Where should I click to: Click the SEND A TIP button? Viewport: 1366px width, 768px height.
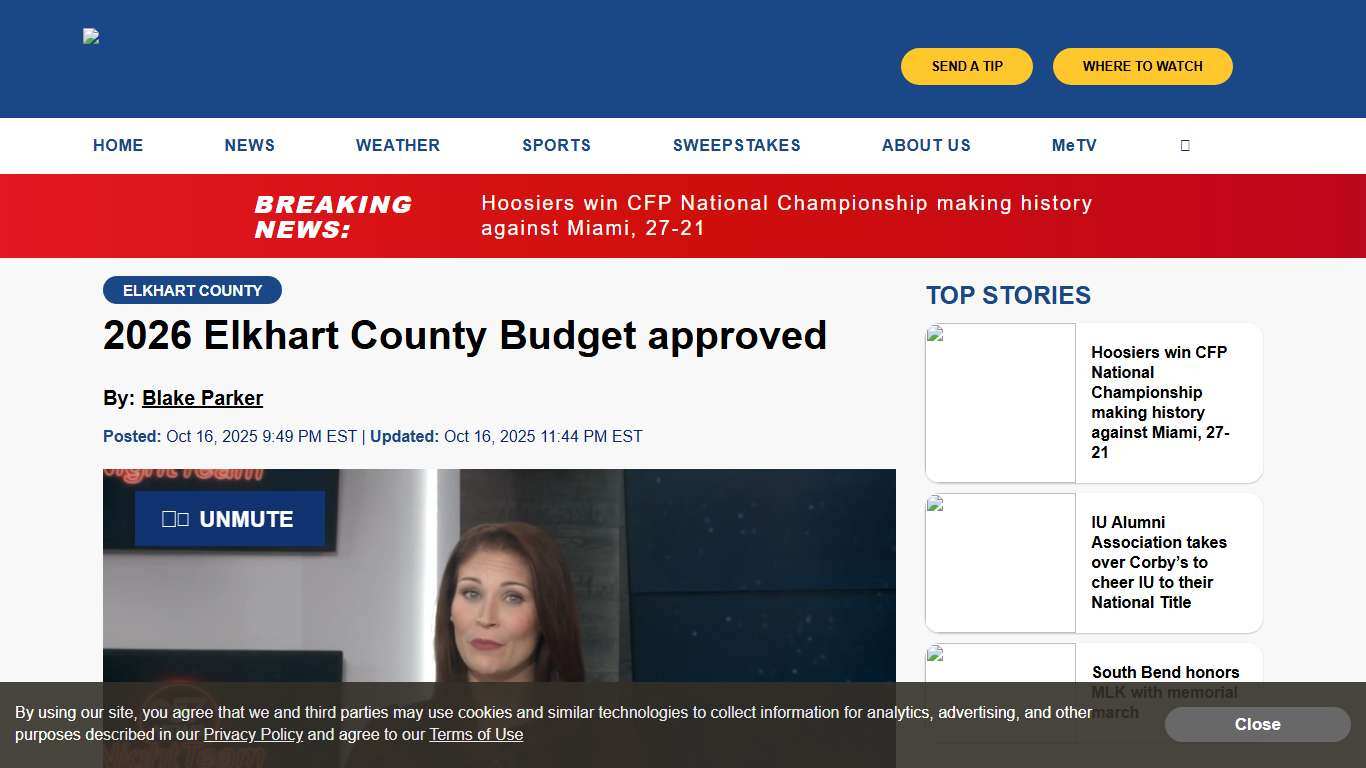coord(966,66)
